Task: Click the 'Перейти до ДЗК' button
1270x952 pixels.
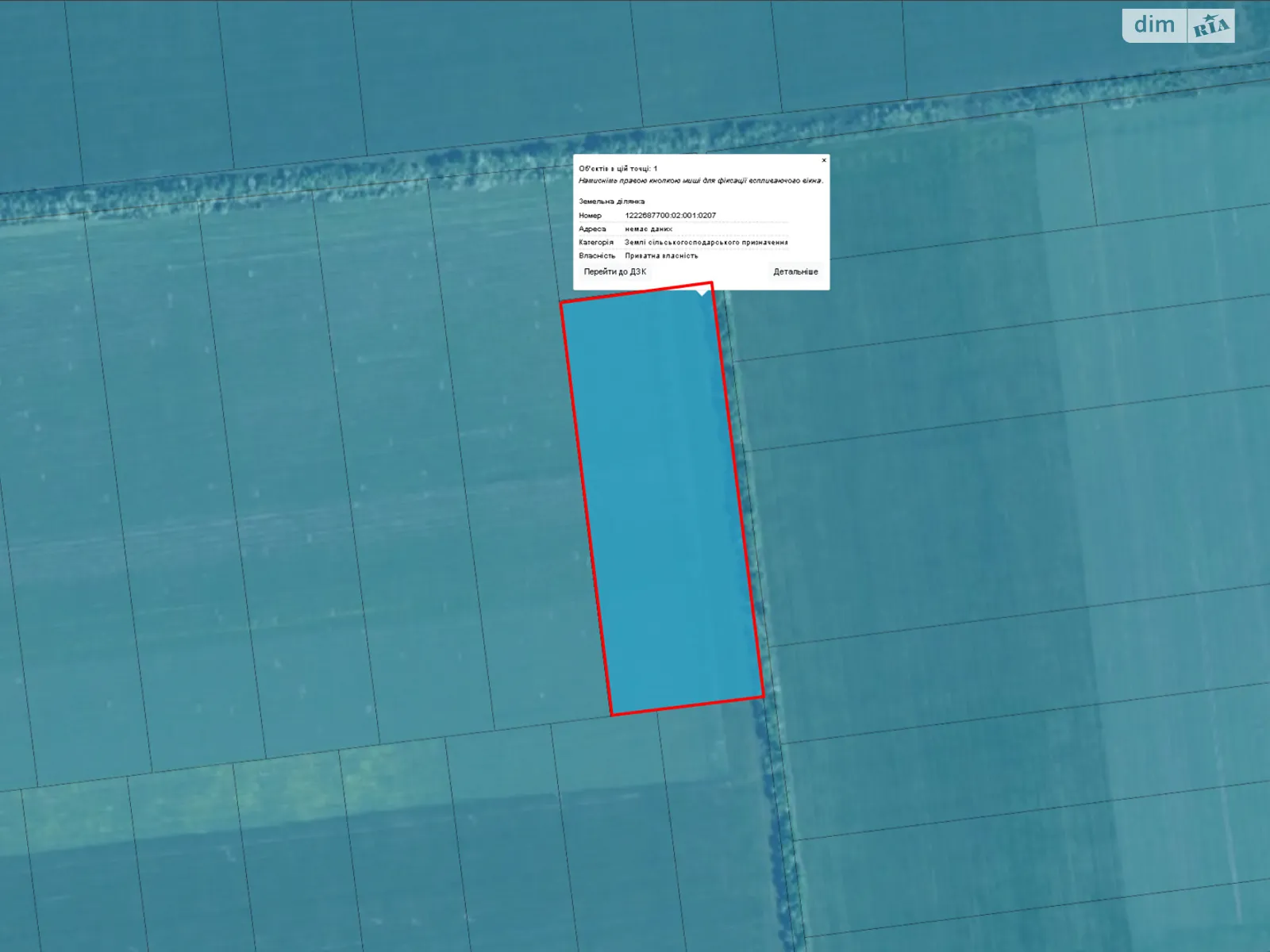Action: tap(615, 271)
